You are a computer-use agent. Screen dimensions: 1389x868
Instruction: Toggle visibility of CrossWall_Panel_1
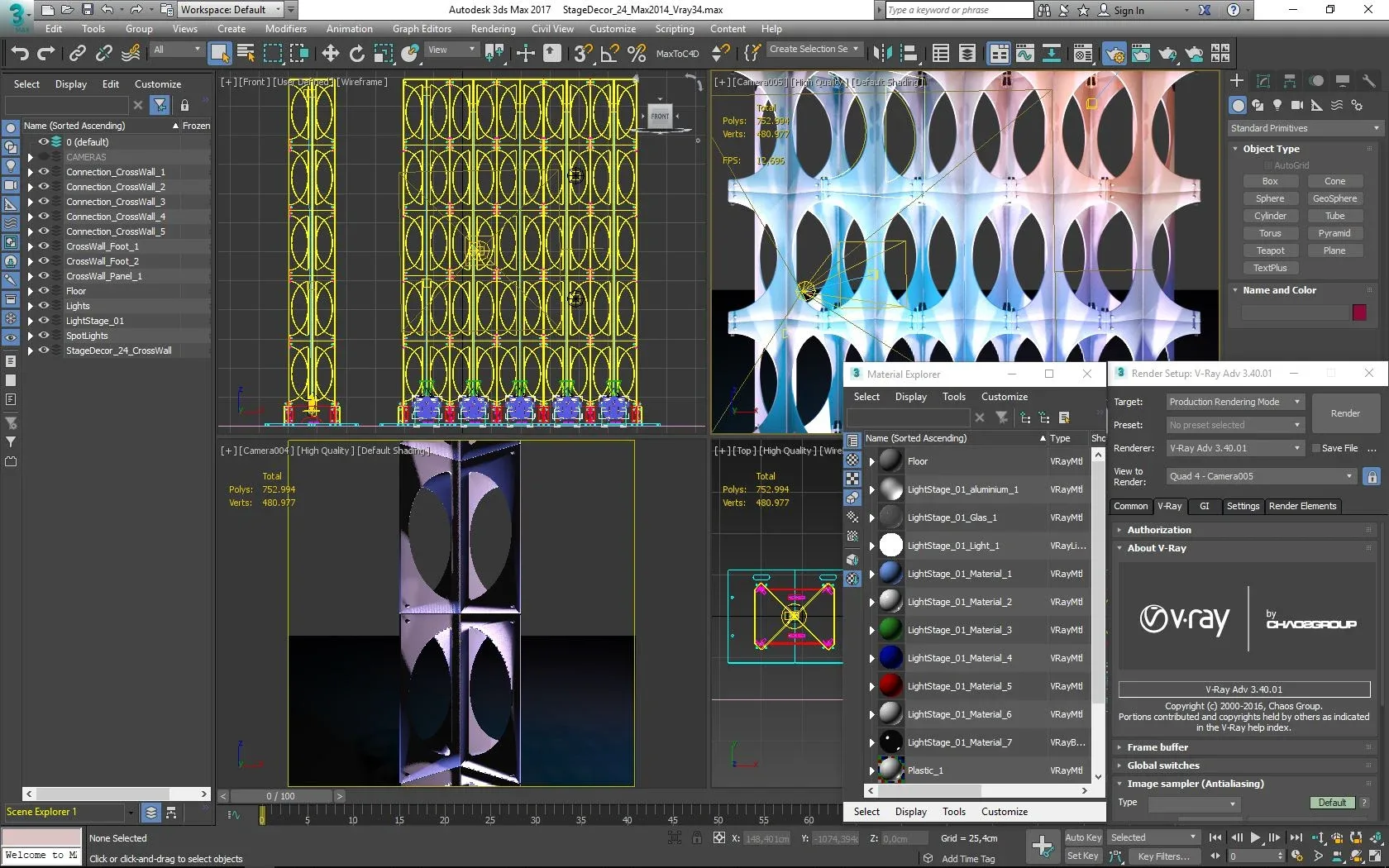pyautogui.click(x=44, y=276)
